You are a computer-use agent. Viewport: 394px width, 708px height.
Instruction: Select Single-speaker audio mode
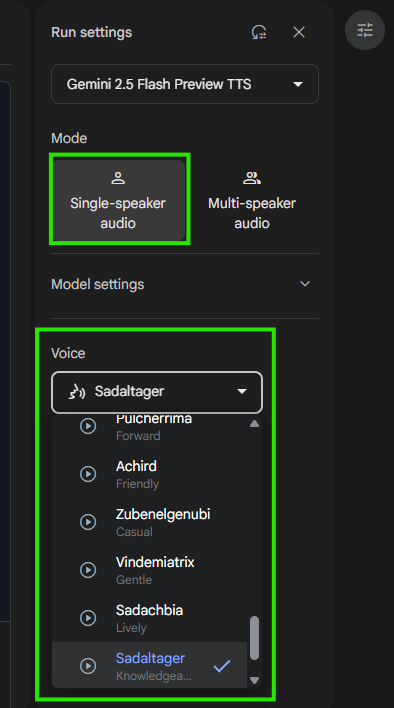[x=119, y=200]
